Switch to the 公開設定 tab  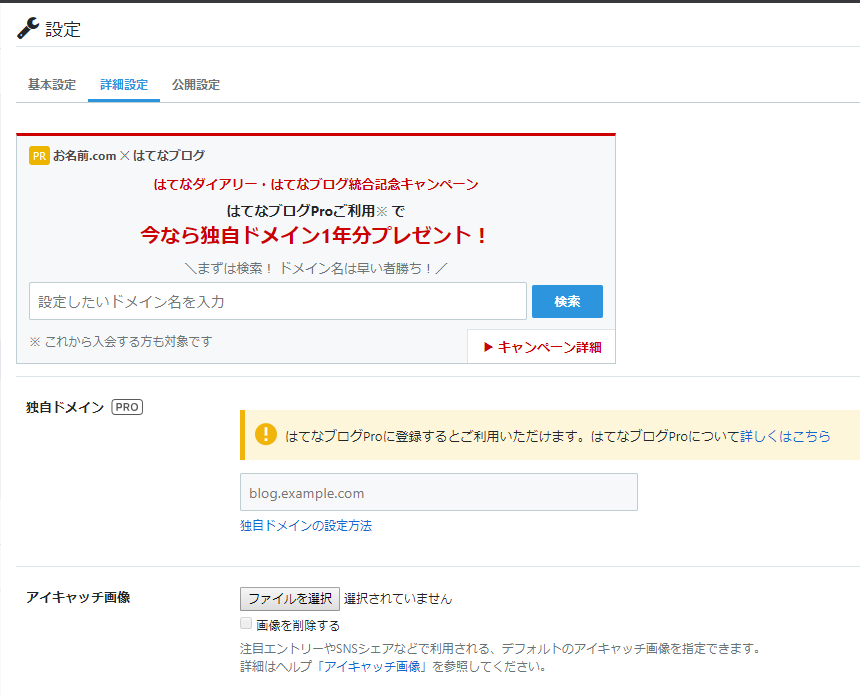(196, 85)
